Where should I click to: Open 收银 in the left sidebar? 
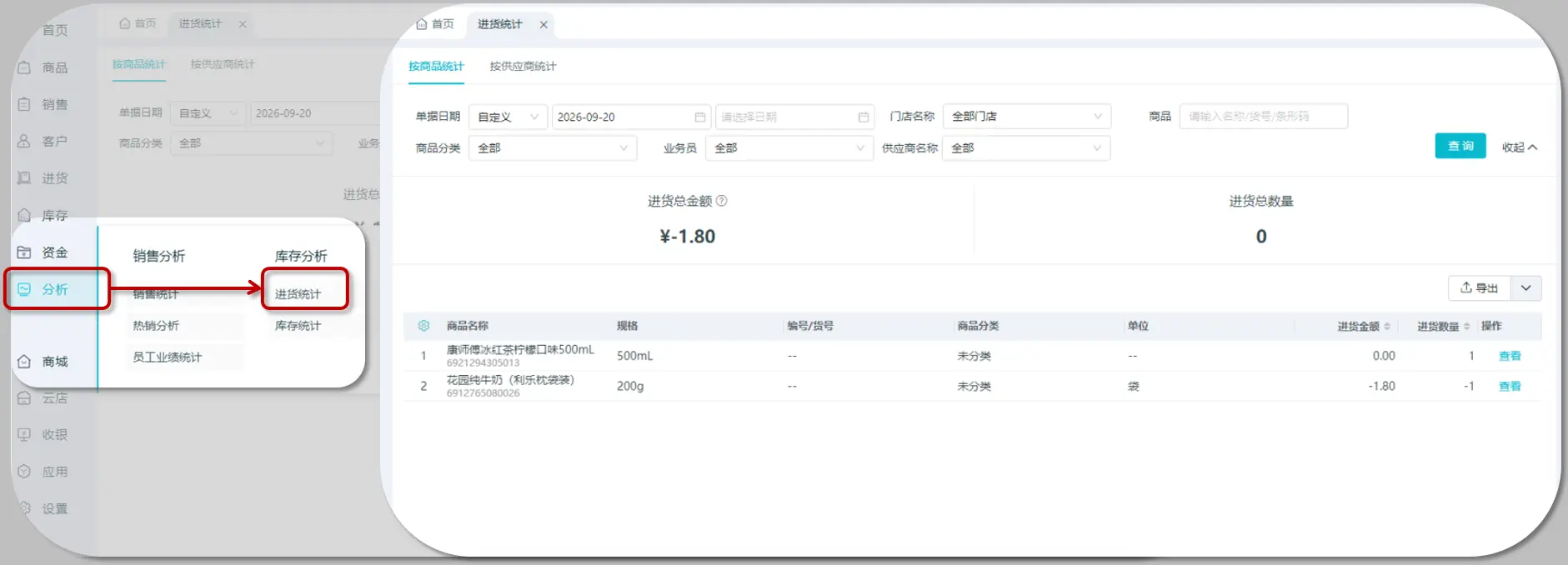point(43,435)
